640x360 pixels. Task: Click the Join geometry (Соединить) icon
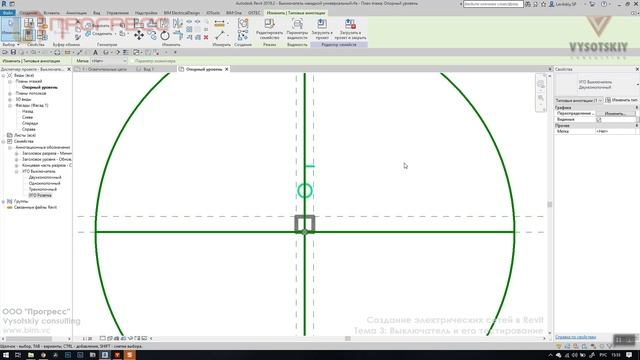tap(88, 34)
